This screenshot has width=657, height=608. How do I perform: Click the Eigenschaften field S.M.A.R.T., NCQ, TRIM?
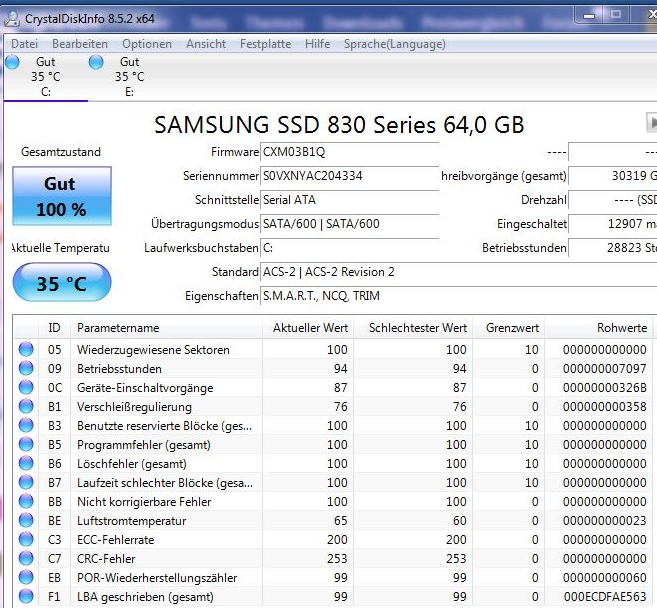(x=458, y=296)
